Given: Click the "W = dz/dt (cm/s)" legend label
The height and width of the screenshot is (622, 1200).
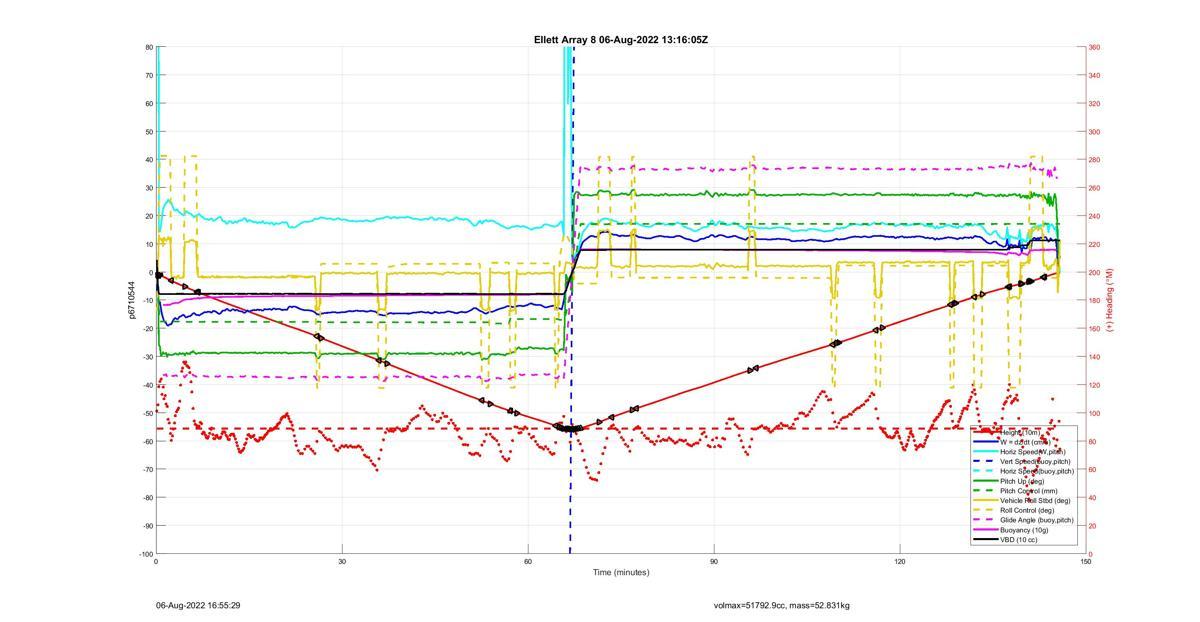Looking at the screenshot, I should coord(1026,442).
